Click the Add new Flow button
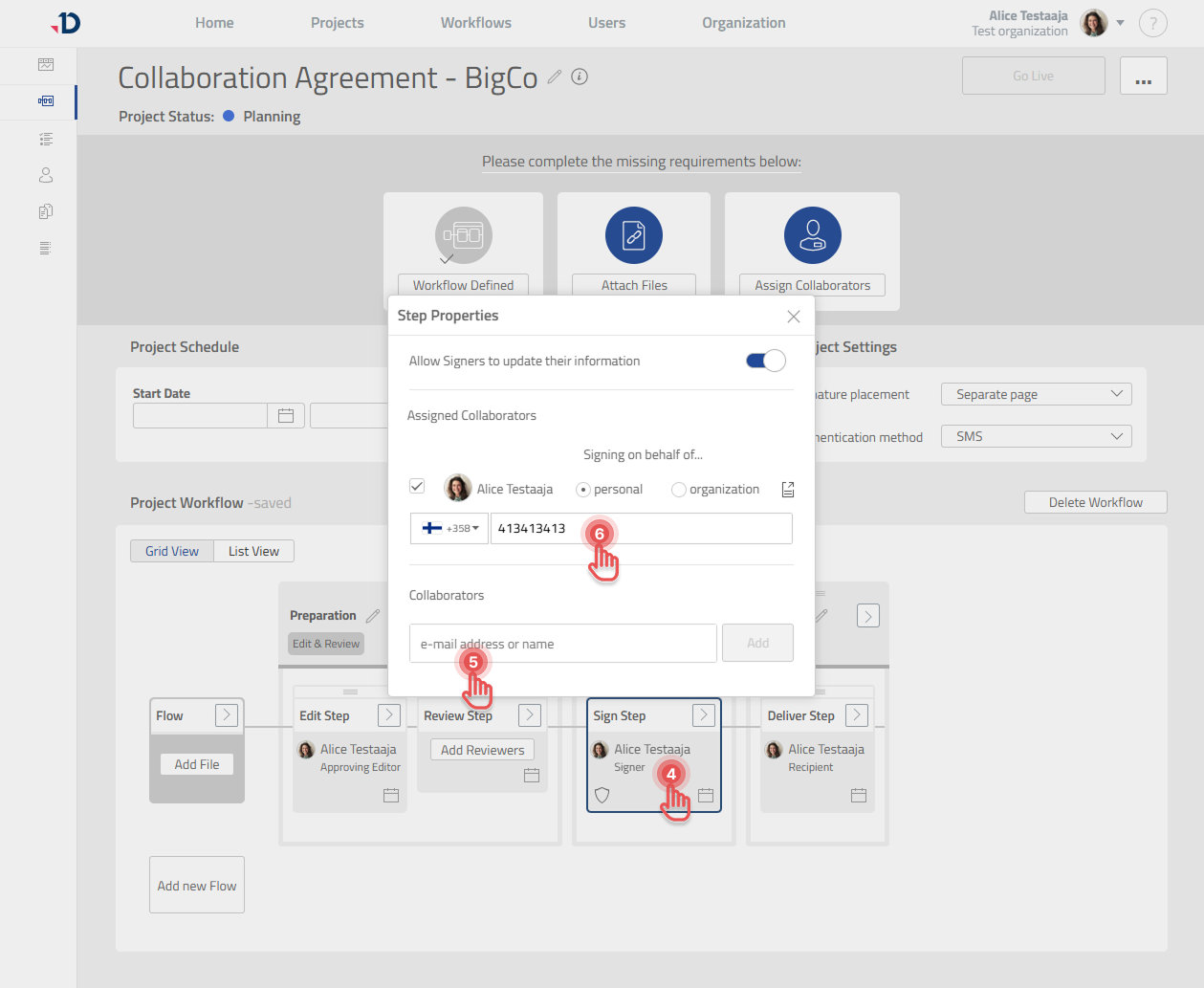Screen dimensions: 1204x988 [x=197, y=885]
